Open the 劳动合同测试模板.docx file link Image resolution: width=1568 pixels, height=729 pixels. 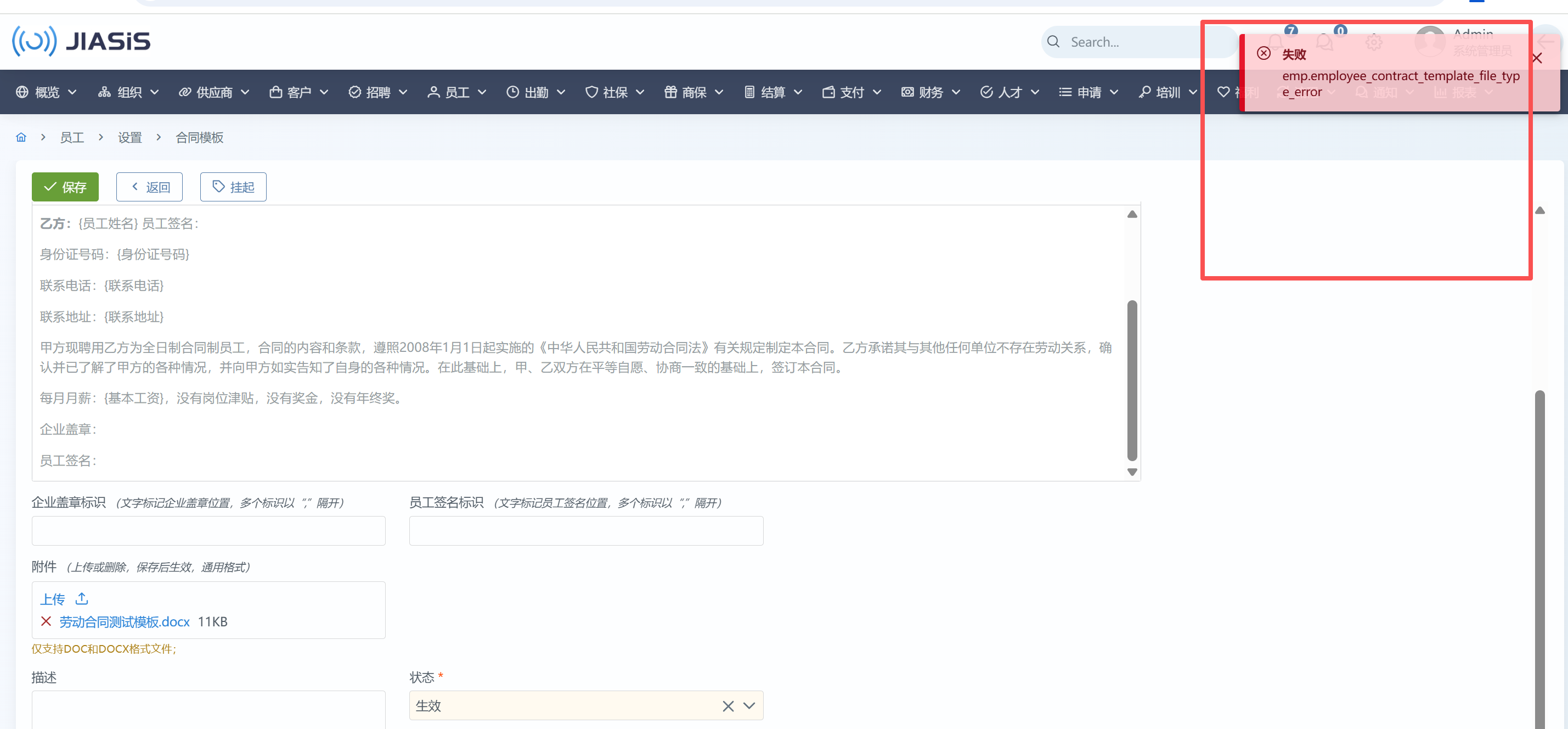pyautogui.click(x=124, y=621)
